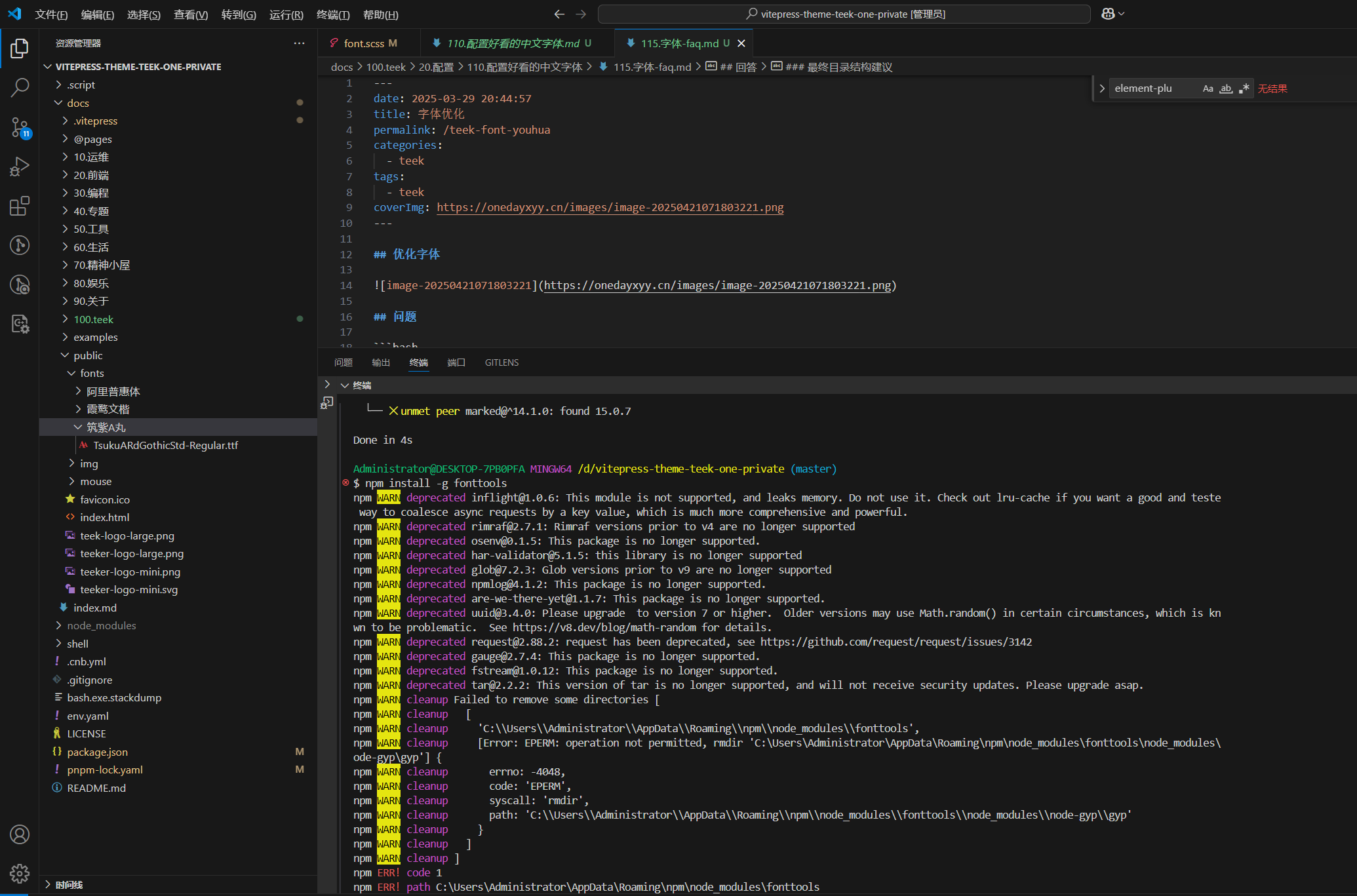Open the Extensions view

[20, 206]
